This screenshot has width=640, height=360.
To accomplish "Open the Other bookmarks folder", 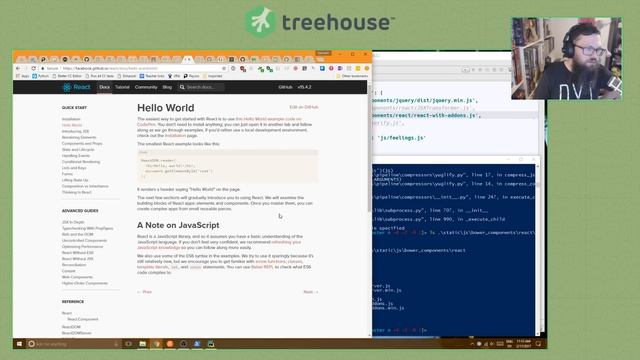I will (x=352, y=76).
